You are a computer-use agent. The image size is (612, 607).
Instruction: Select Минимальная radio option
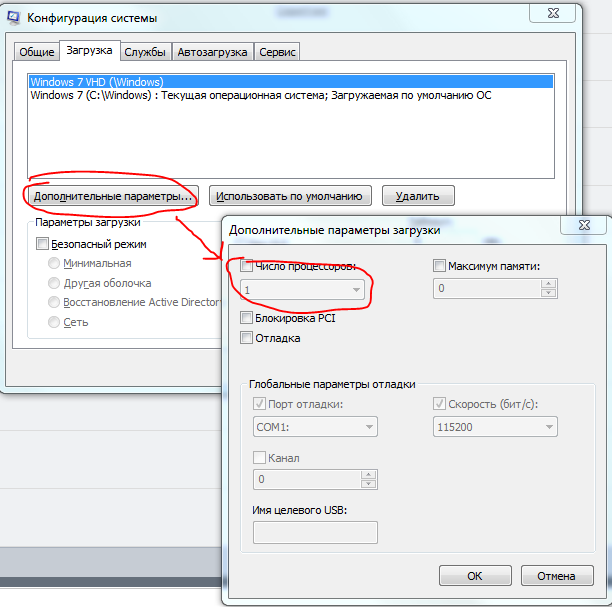coord(53,263)
